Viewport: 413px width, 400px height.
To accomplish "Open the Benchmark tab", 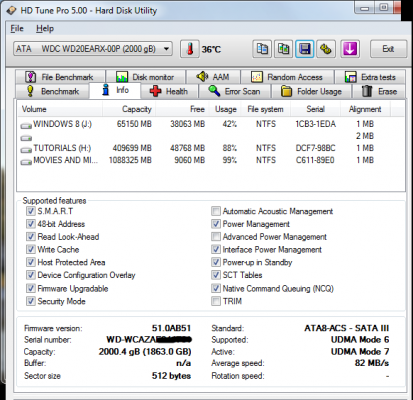I will (x=52, y=91).
